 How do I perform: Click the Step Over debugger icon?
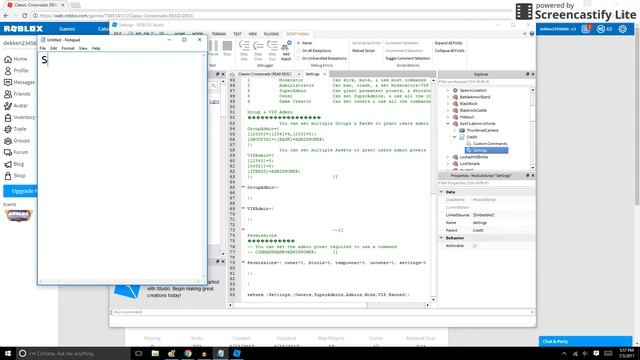(x=258, y=50)
